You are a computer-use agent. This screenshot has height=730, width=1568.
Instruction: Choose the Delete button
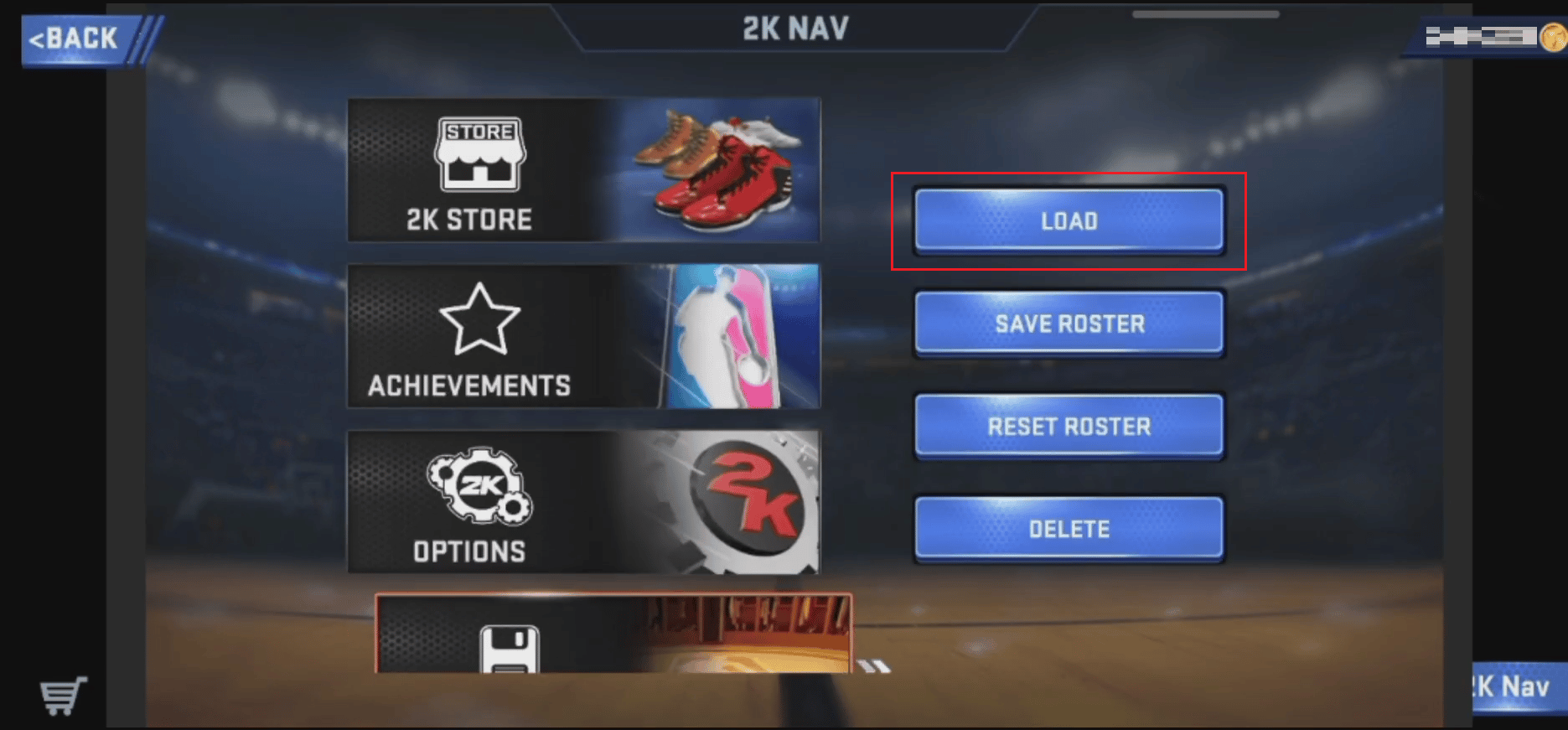tap(1069, 529)
